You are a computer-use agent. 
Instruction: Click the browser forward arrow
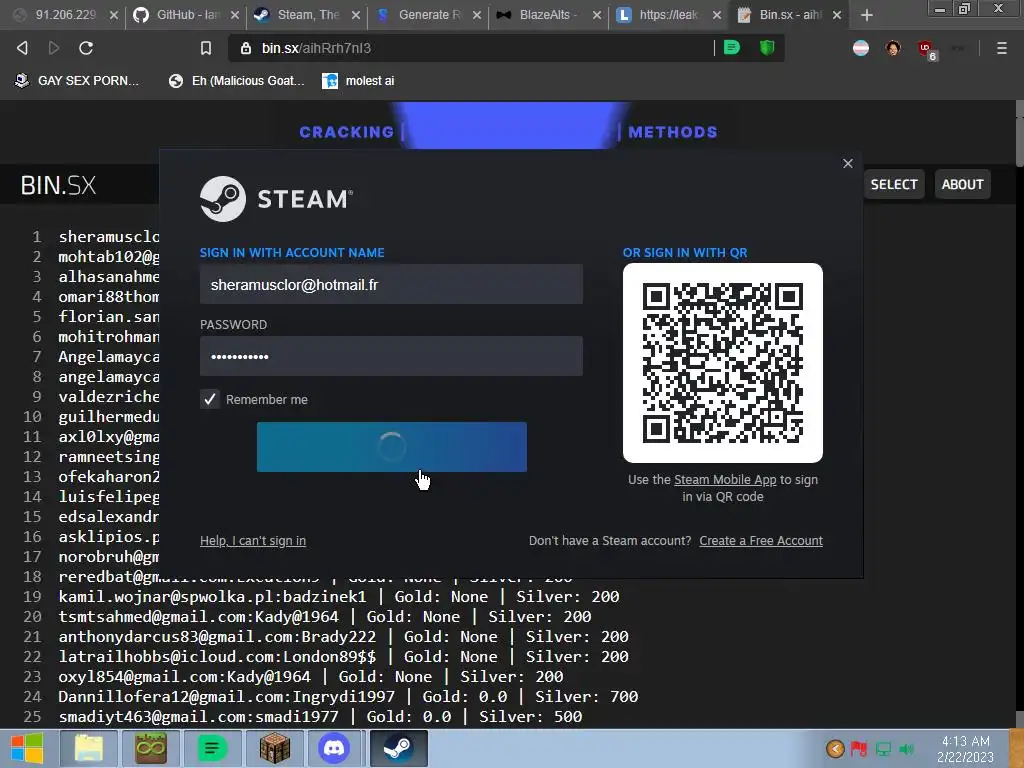coord(54,48)
